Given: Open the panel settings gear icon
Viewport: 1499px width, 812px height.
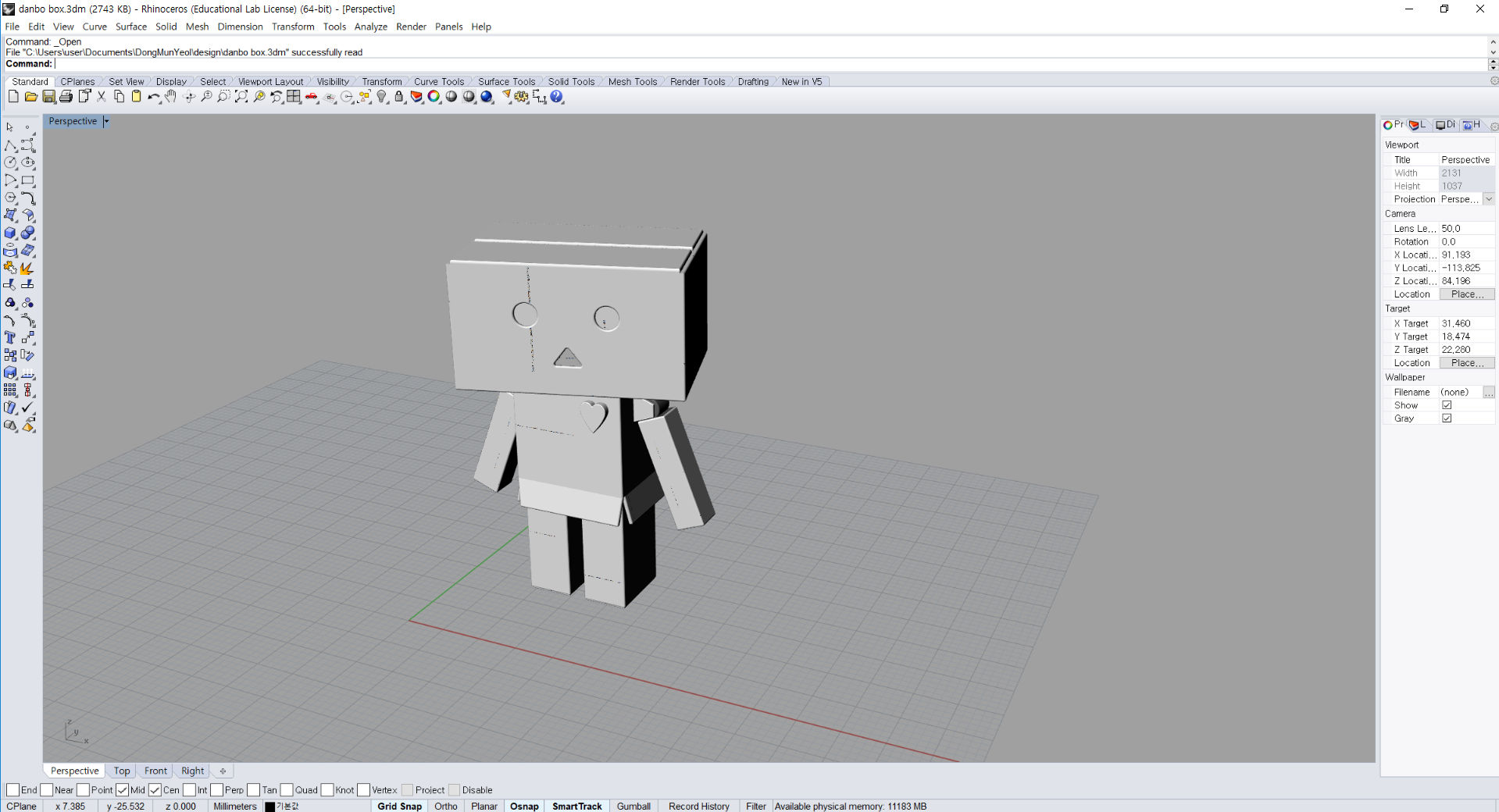Looking at the screenshot, I should (x=1494, y=125).
